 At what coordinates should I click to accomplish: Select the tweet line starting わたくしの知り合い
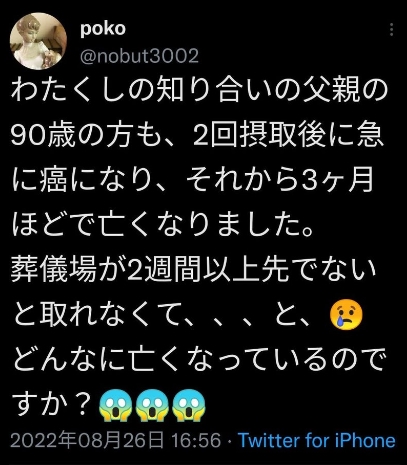[x=200, y=91]
